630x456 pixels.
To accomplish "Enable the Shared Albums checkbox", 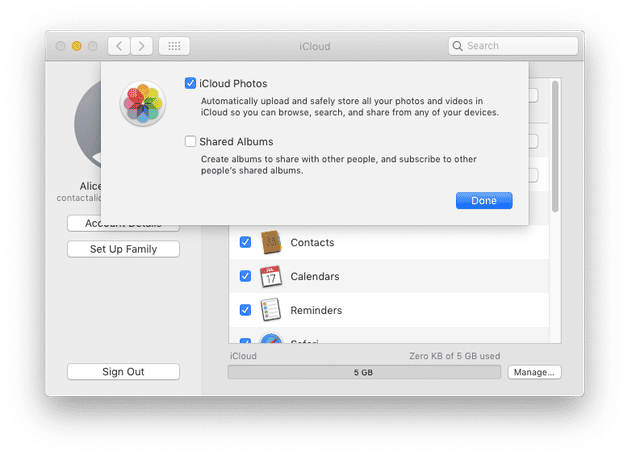I will tap(190, 141).
